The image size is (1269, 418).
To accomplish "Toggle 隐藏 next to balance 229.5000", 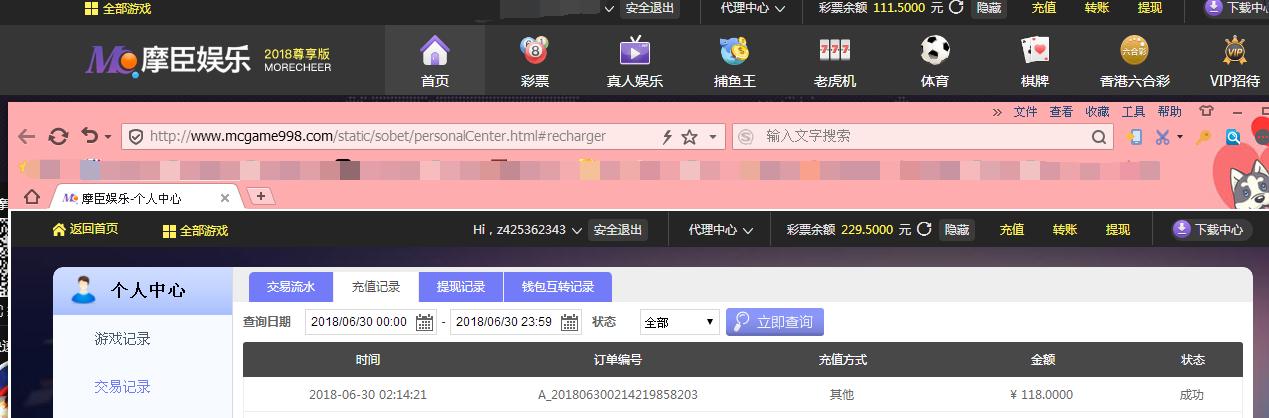I will (957, 230).
